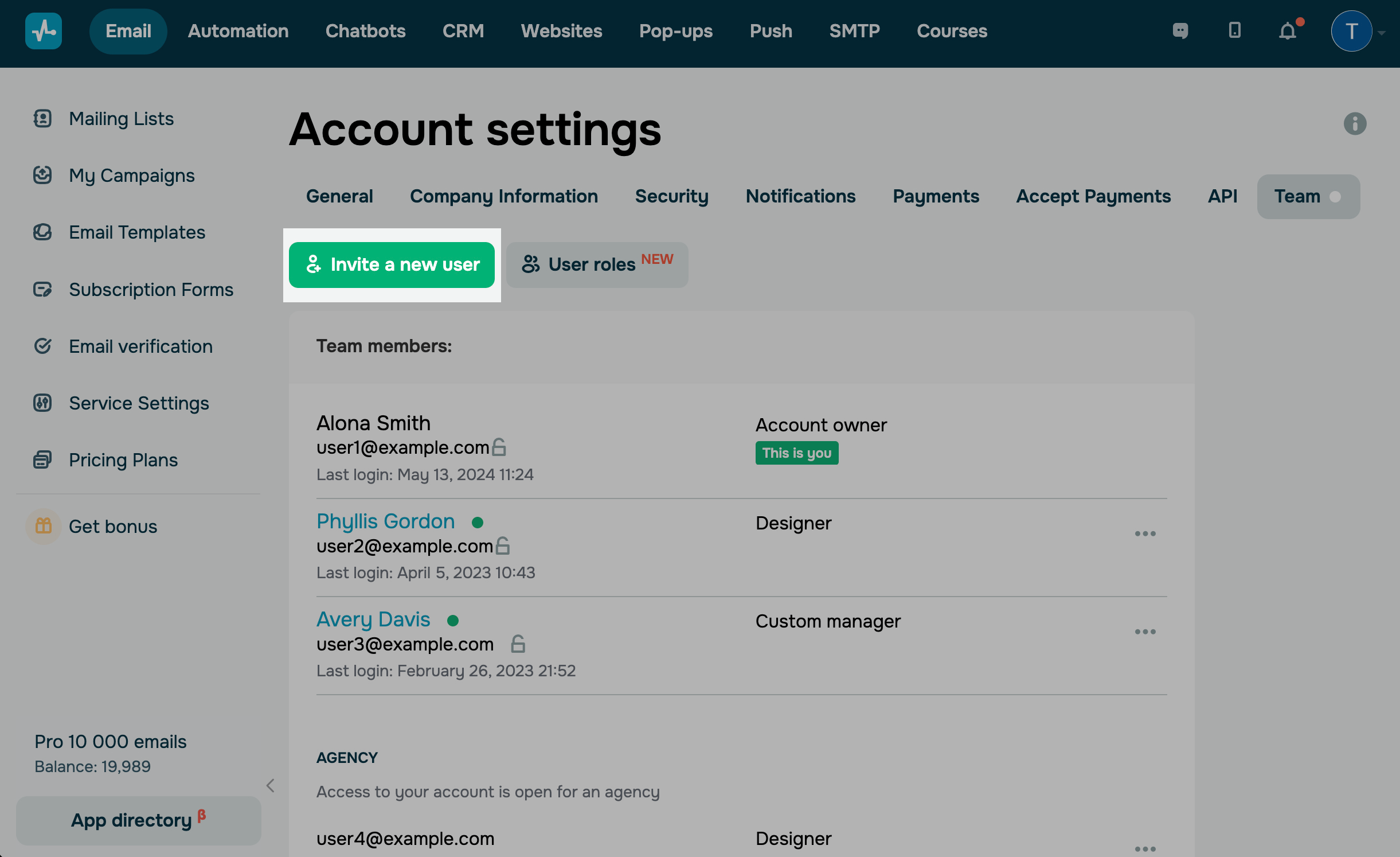Open the profile avatar dropdown arrow
This screenshot has width=1400, height=857.
1382,33
